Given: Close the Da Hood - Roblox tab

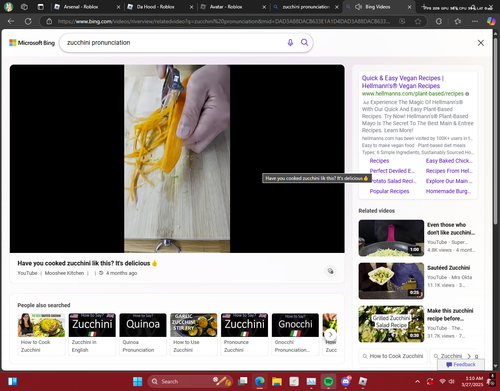Looking at the screenshot, I should point(191,7).
